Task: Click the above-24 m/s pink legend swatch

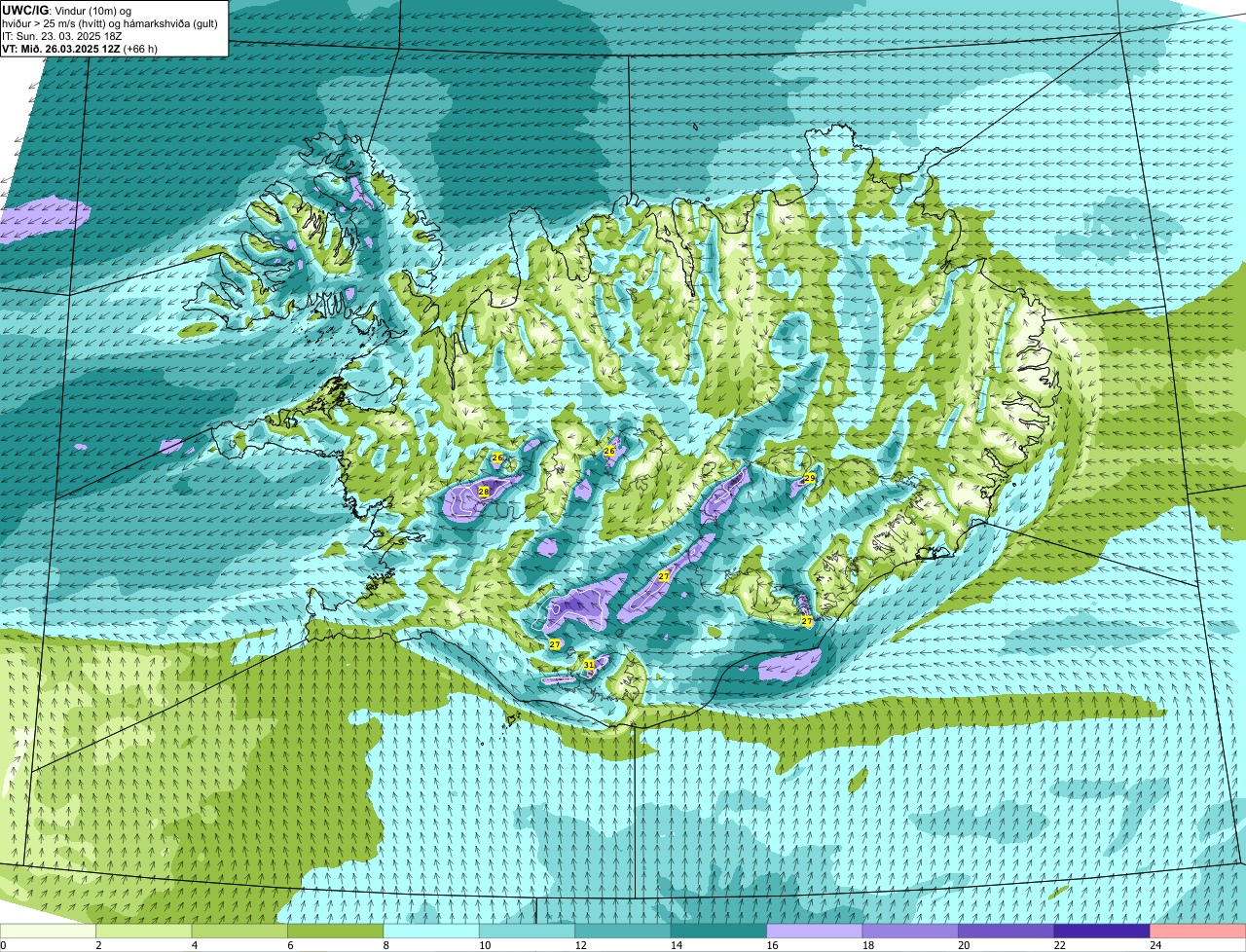Action: pos(1198,931)
